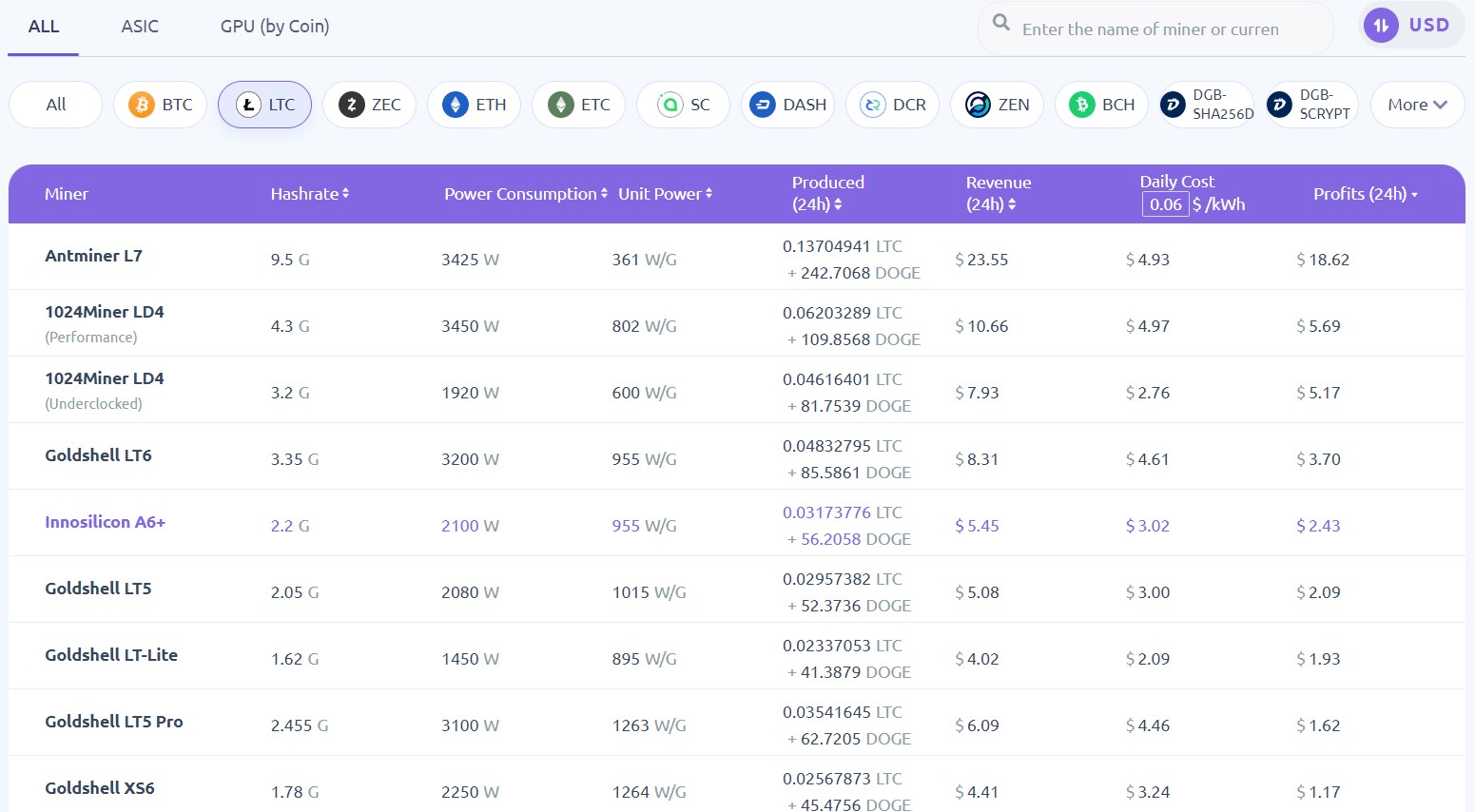Select the ZEC coin icon
Screen dimensions: 1475x812
coord(351,105)
